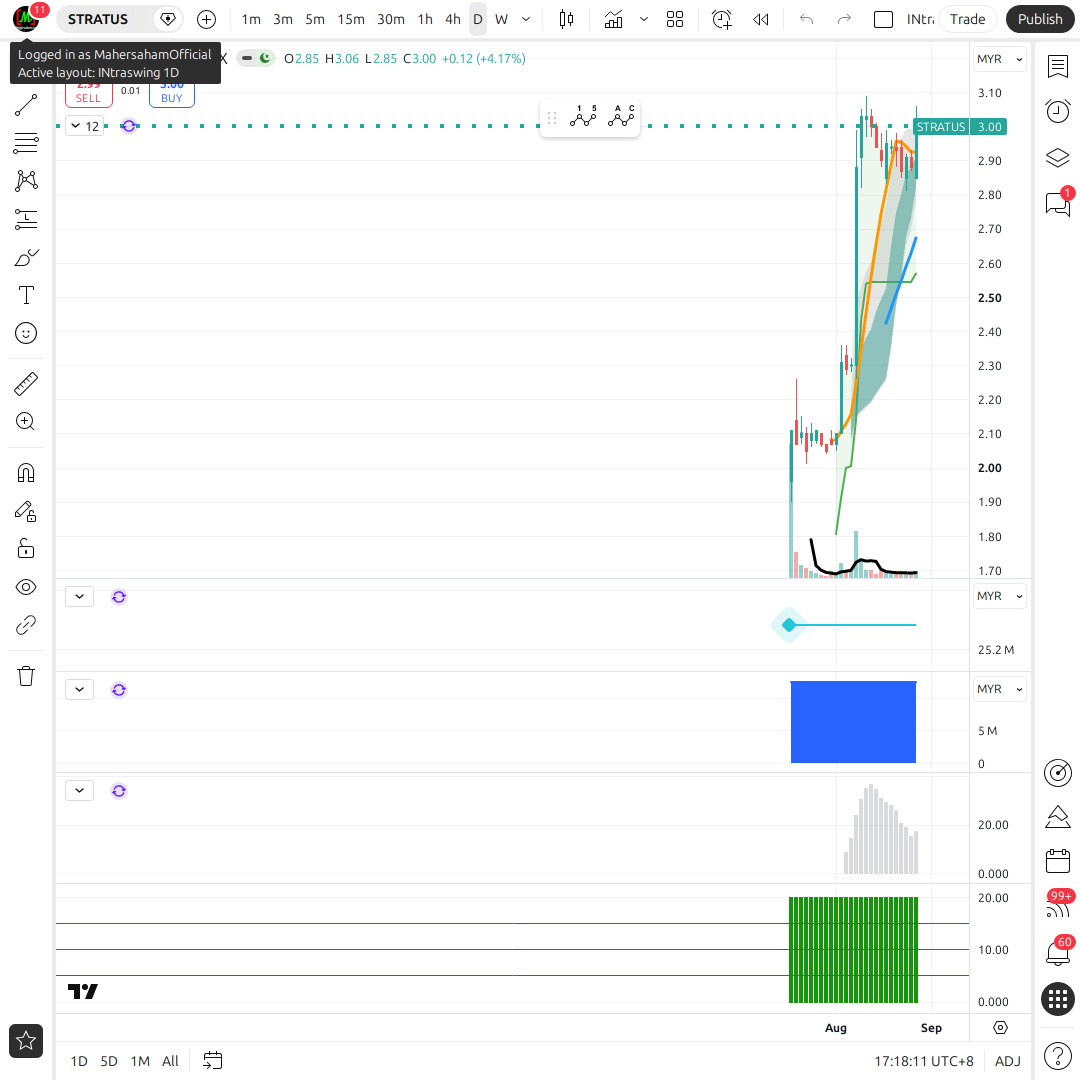Start bar replay mode
This screenshot has height=1080, width=1080.
point(760,19)
